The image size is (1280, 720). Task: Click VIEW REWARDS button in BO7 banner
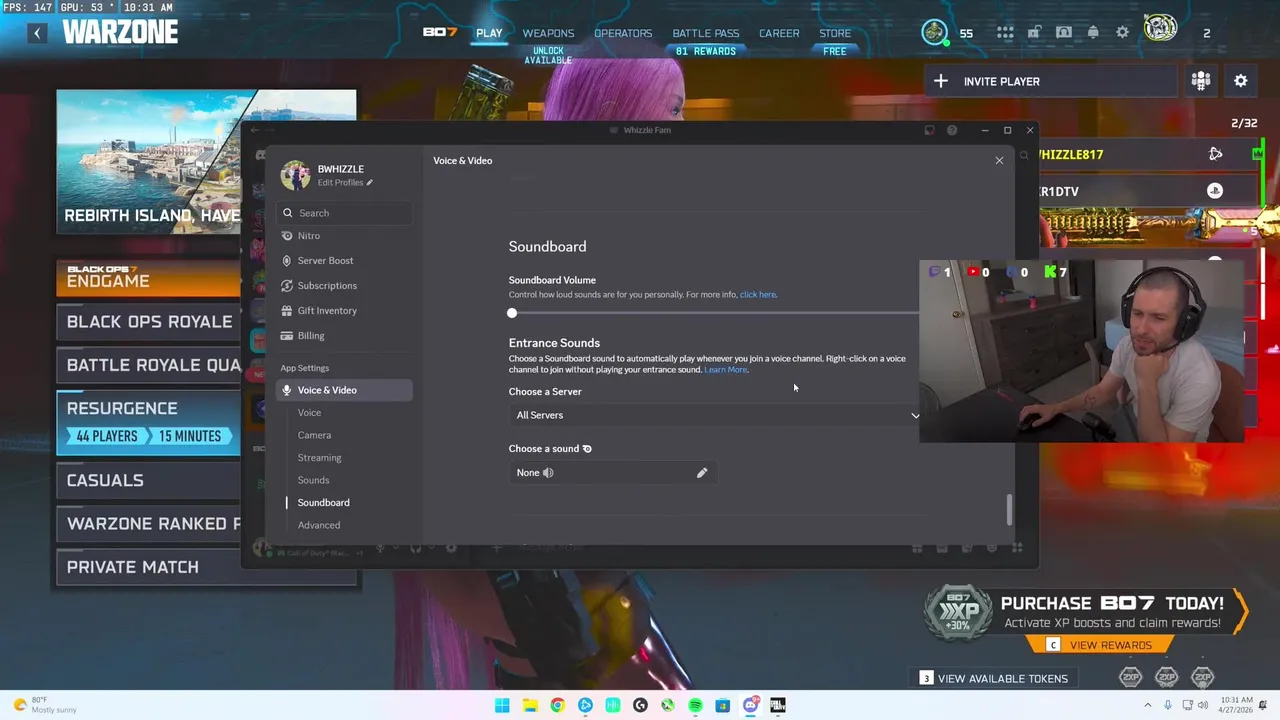(x=1100, y=645)
